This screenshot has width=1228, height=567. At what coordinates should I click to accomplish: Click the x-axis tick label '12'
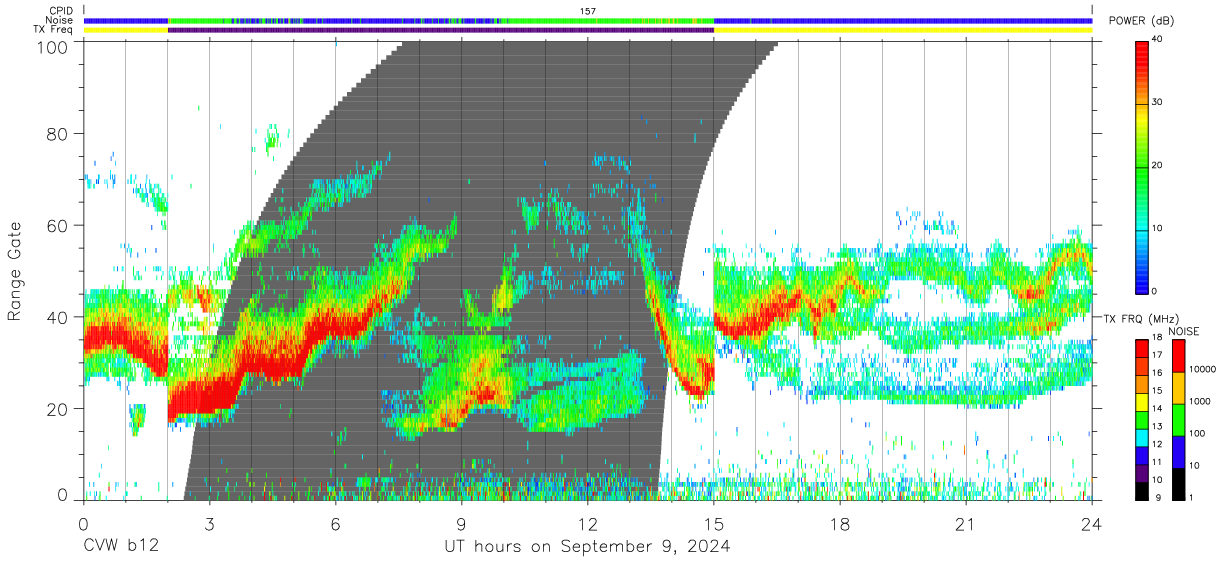tap(587, 523)
